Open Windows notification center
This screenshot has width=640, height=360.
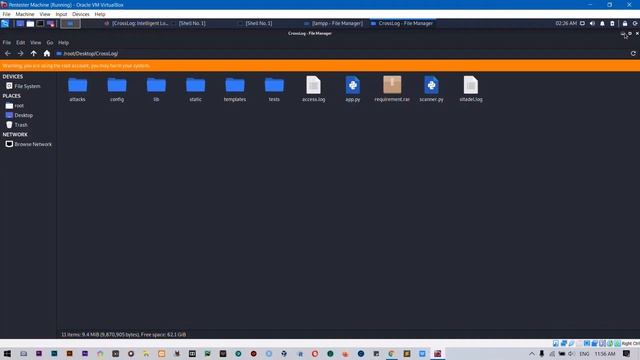[x=627, y=354]
